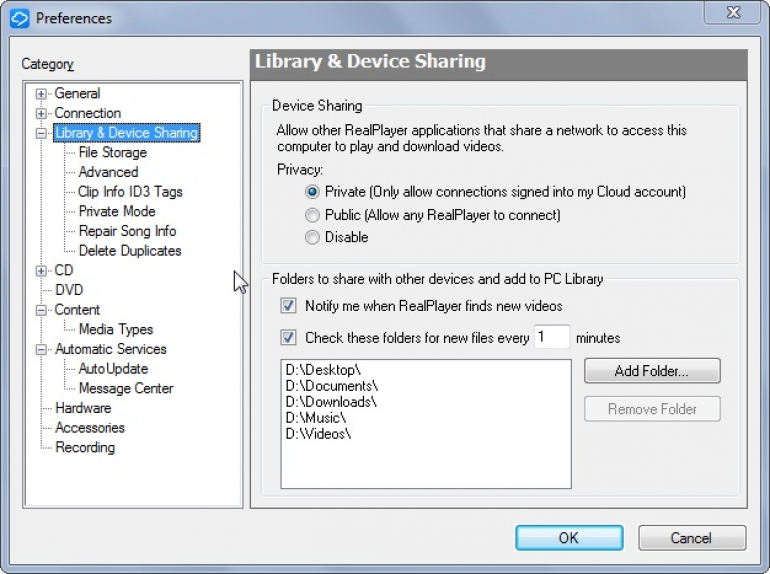Viewport: 770px width, 574px height.
Task: Collapse the Library & Device Sharing node
Action: coord(41,133)
